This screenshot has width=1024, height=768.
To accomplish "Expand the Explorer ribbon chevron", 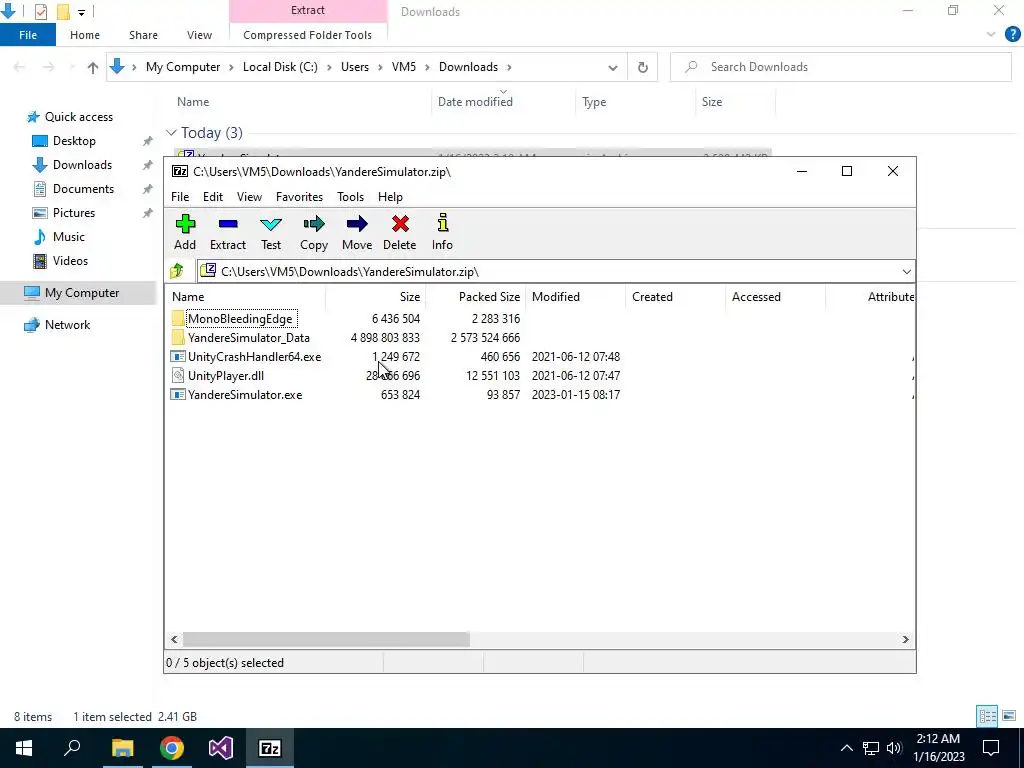I will coord(991,35).
